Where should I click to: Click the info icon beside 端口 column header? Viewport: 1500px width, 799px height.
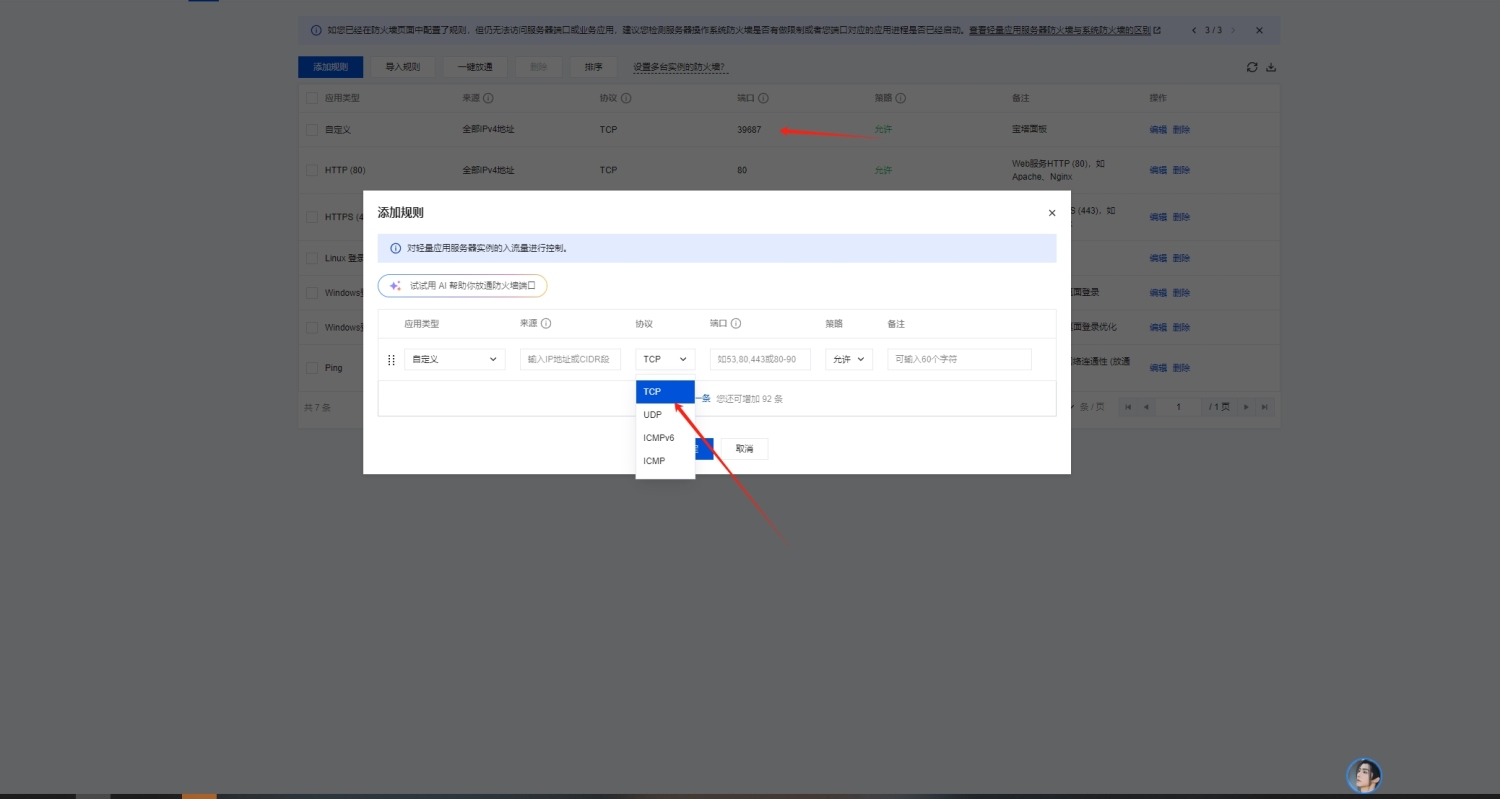763,97
